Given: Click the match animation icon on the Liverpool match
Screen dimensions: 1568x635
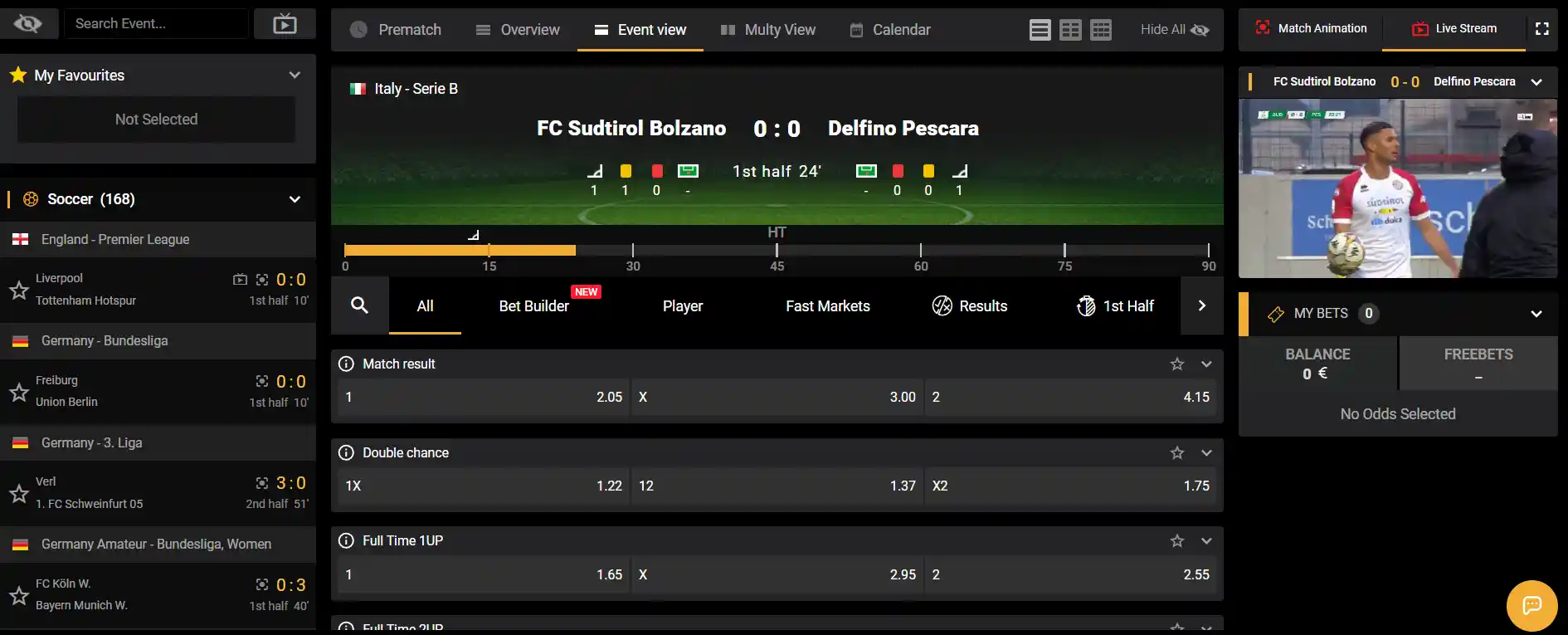Looking at the screenshot, I should tap(262, 280).
